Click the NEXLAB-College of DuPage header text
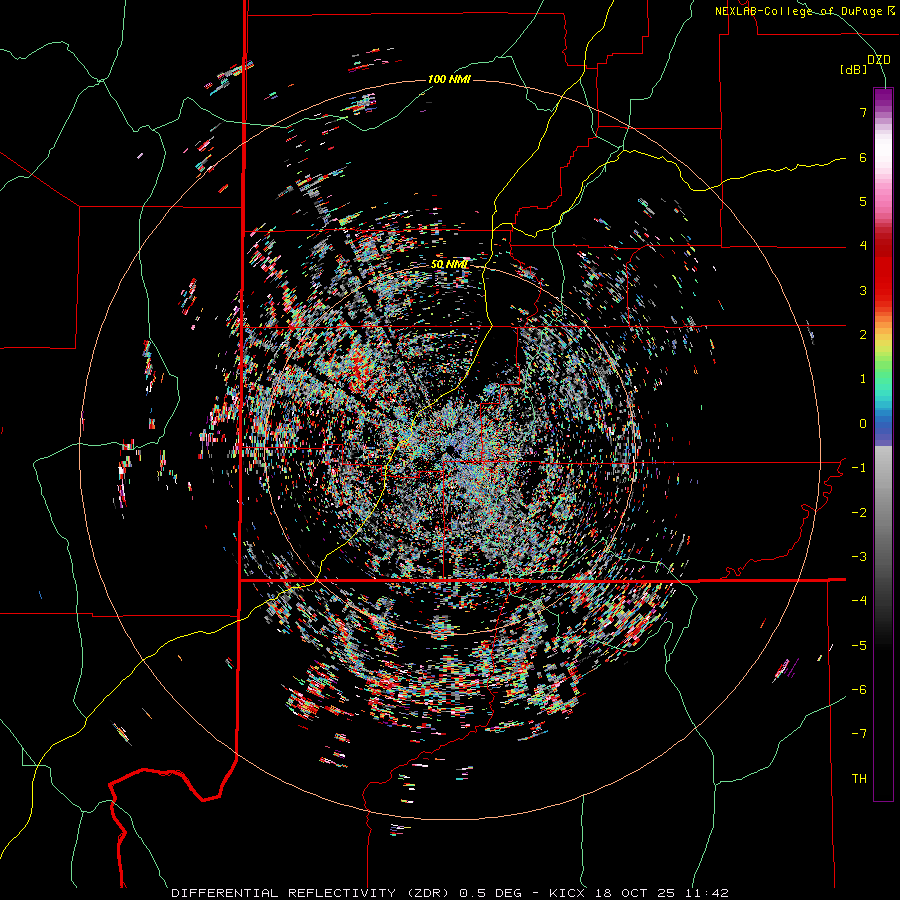 pos(804,11)
